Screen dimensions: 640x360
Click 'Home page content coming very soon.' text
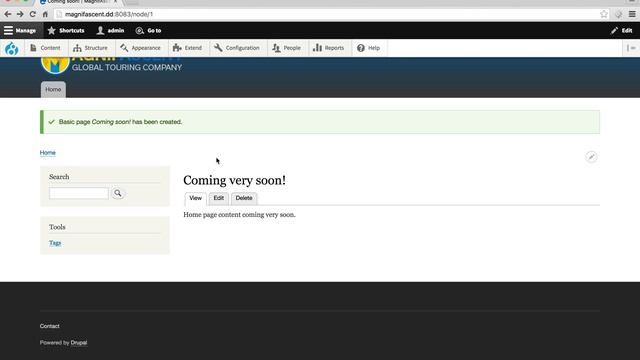pos(240,215)
